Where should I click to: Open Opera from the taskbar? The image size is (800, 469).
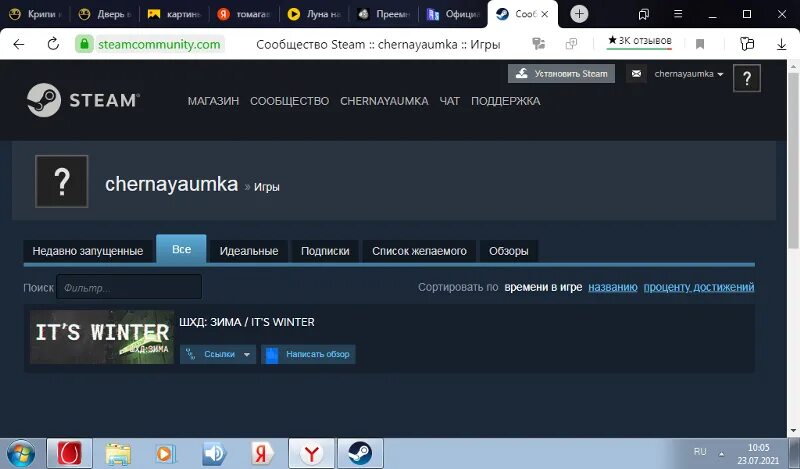tap(69, 453)
